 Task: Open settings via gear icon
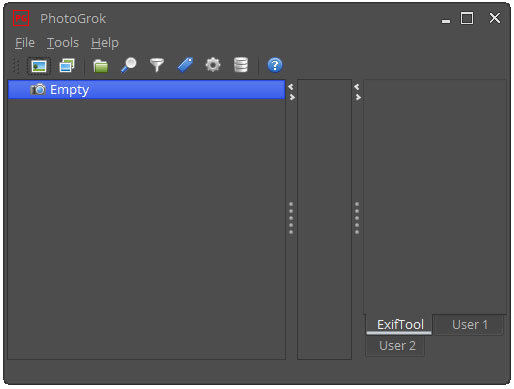[213, 65]
